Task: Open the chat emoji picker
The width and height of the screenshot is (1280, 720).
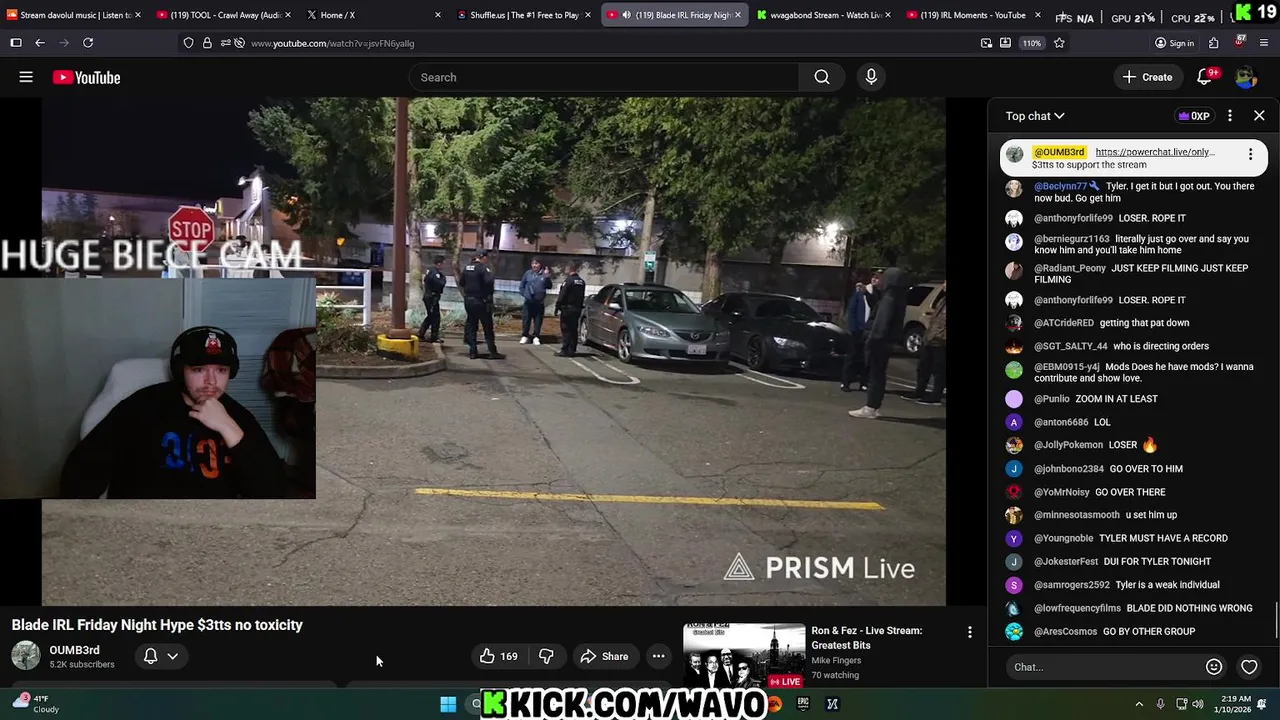Action: pyautogui.click(x=1214, y=667)
